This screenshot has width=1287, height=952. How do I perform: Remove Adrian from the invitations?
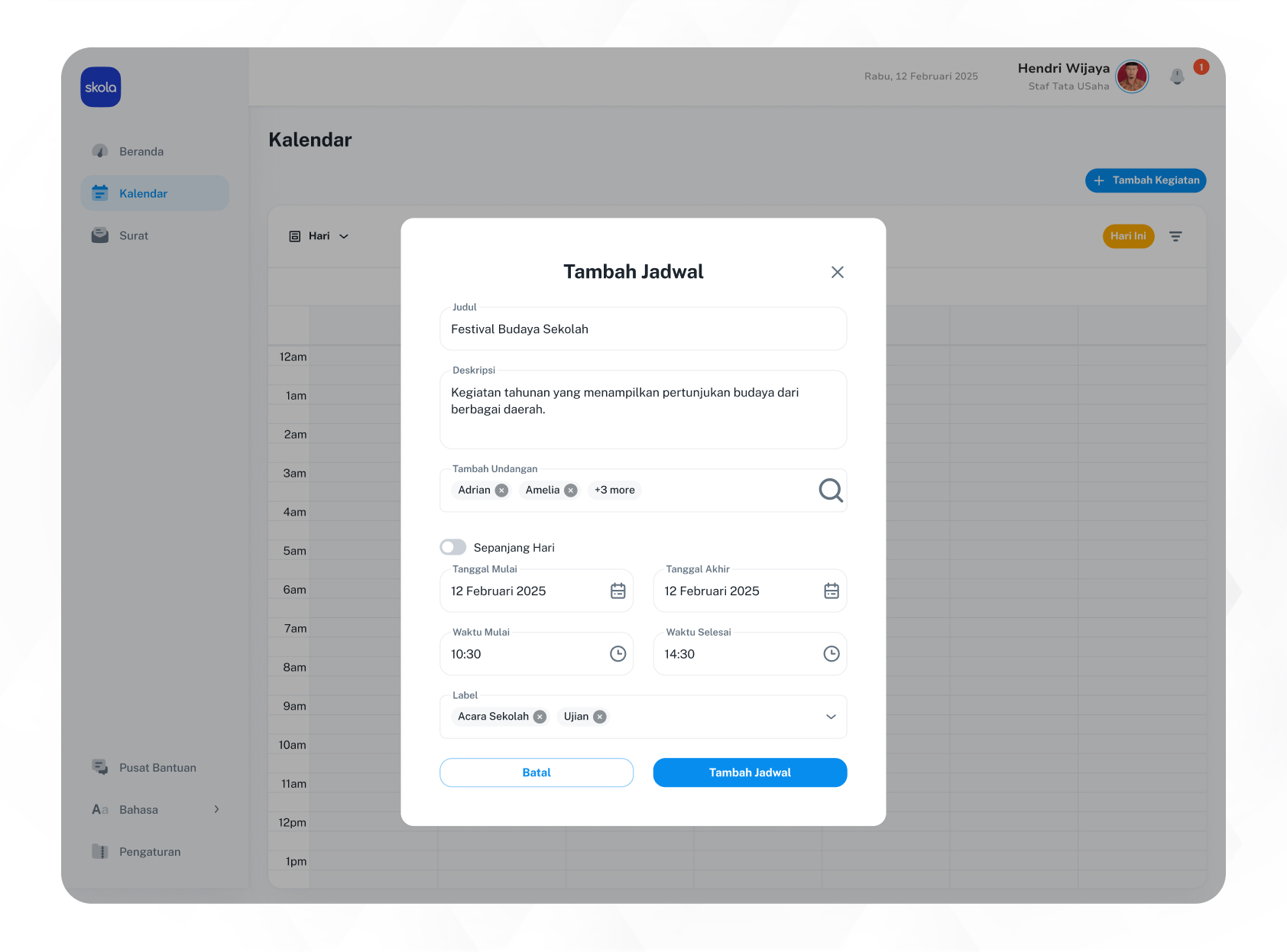click(501, 491)
